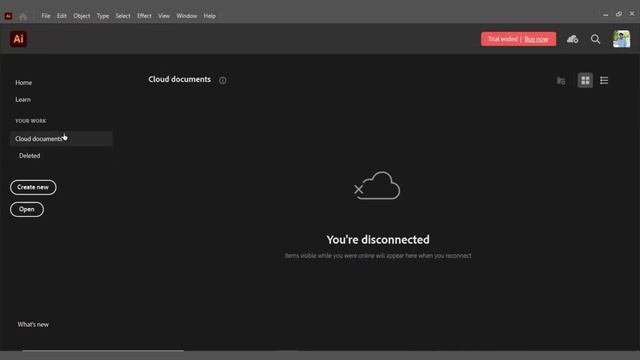Click the Cloud documents info icon

[x=222, y=80]
